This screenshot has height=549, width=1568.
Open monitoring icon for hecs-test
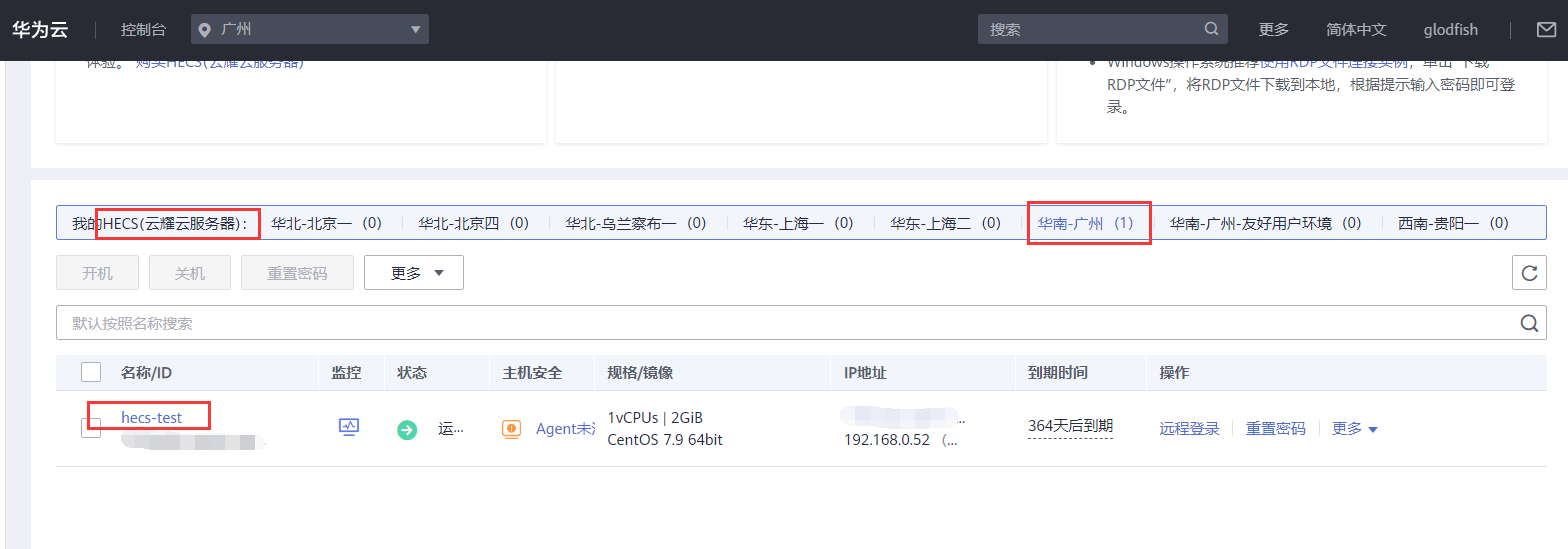pos(348,427)
